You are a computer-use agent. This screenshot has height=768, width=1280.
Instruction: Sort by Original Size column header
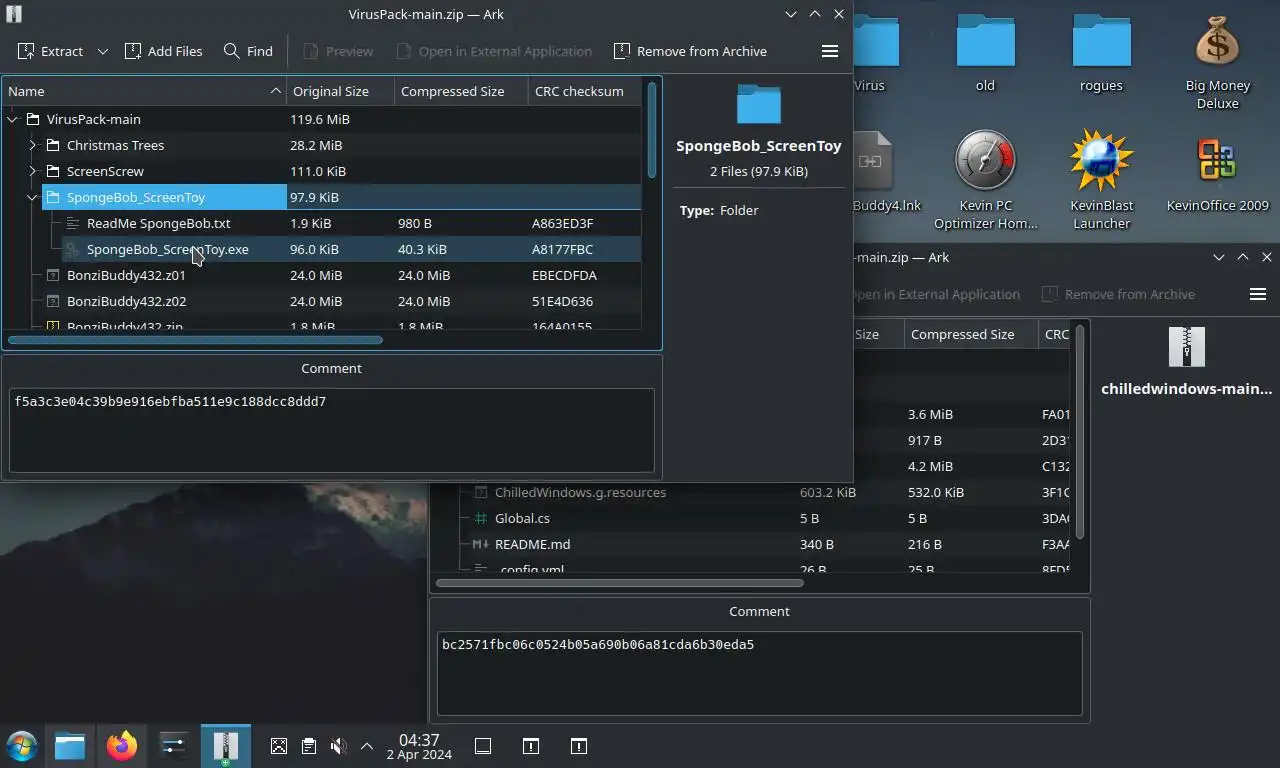(x=340, y=91)
